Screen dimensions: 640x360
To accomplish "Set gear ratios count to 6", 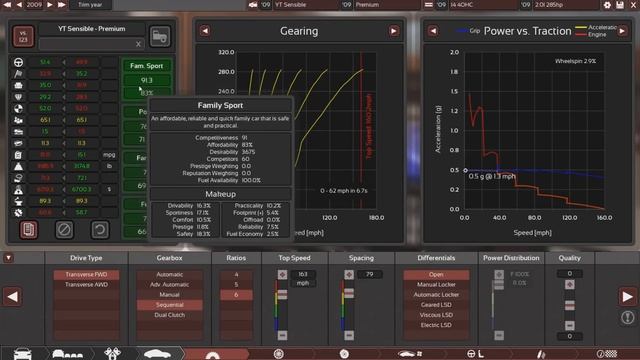I will point(236,295).
